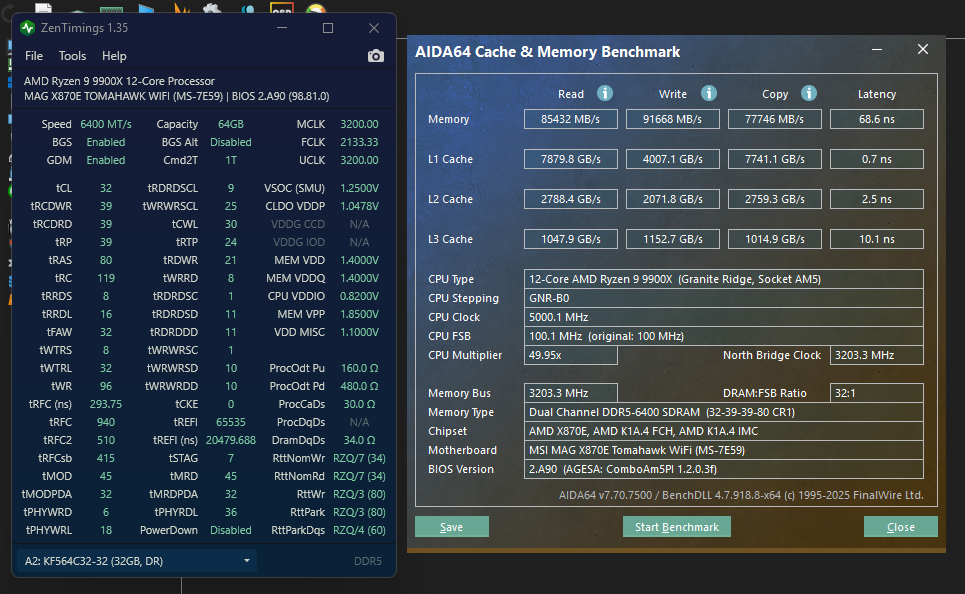965x594 pixels.
Task: Select the Memory Latency field 68.6 ns
Action: (877, 119)
